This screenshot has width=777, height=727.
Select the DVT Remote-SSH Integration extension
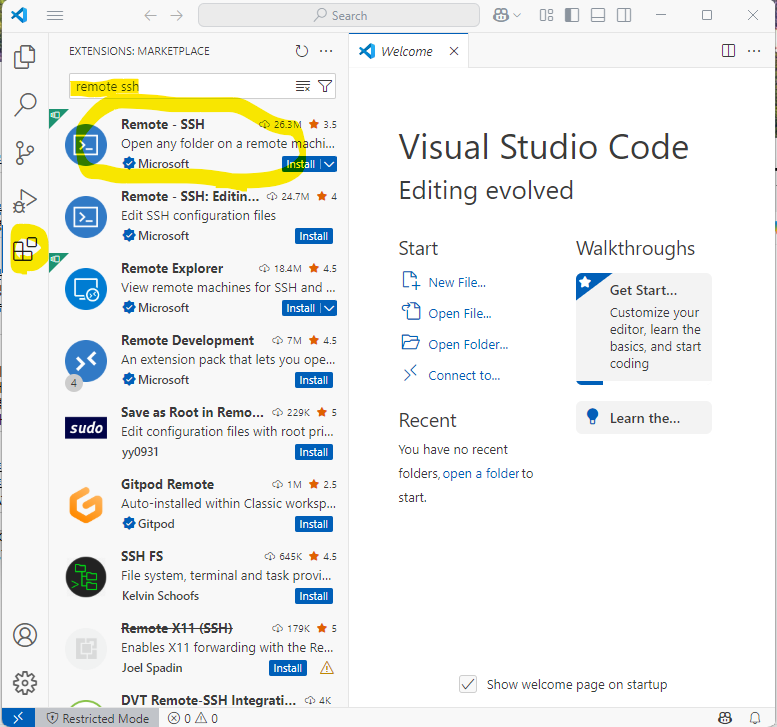point(209,700)
